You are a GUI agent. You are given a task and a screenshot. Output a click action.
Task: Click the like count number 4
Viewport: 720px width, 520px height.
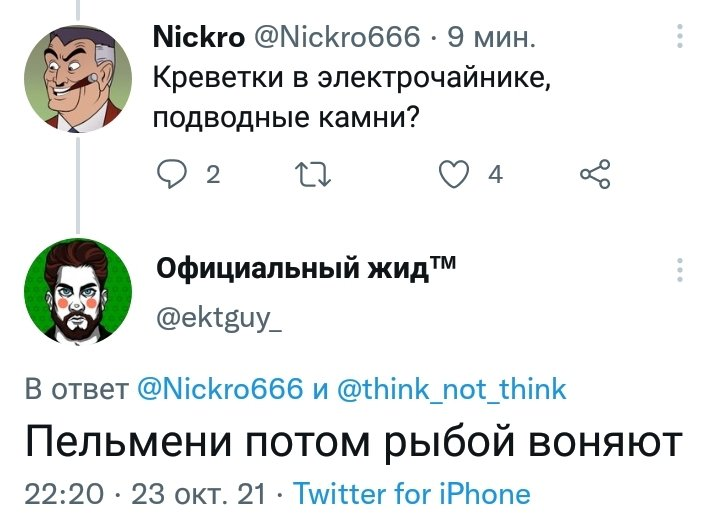tap(495, 176)
